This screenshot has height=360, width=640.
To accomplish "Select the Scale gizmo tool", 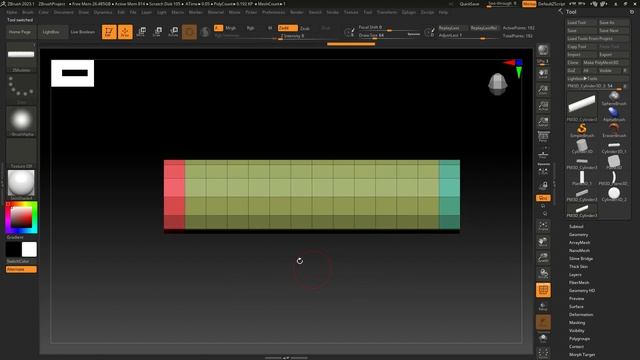I will click(x=158, y=32).
